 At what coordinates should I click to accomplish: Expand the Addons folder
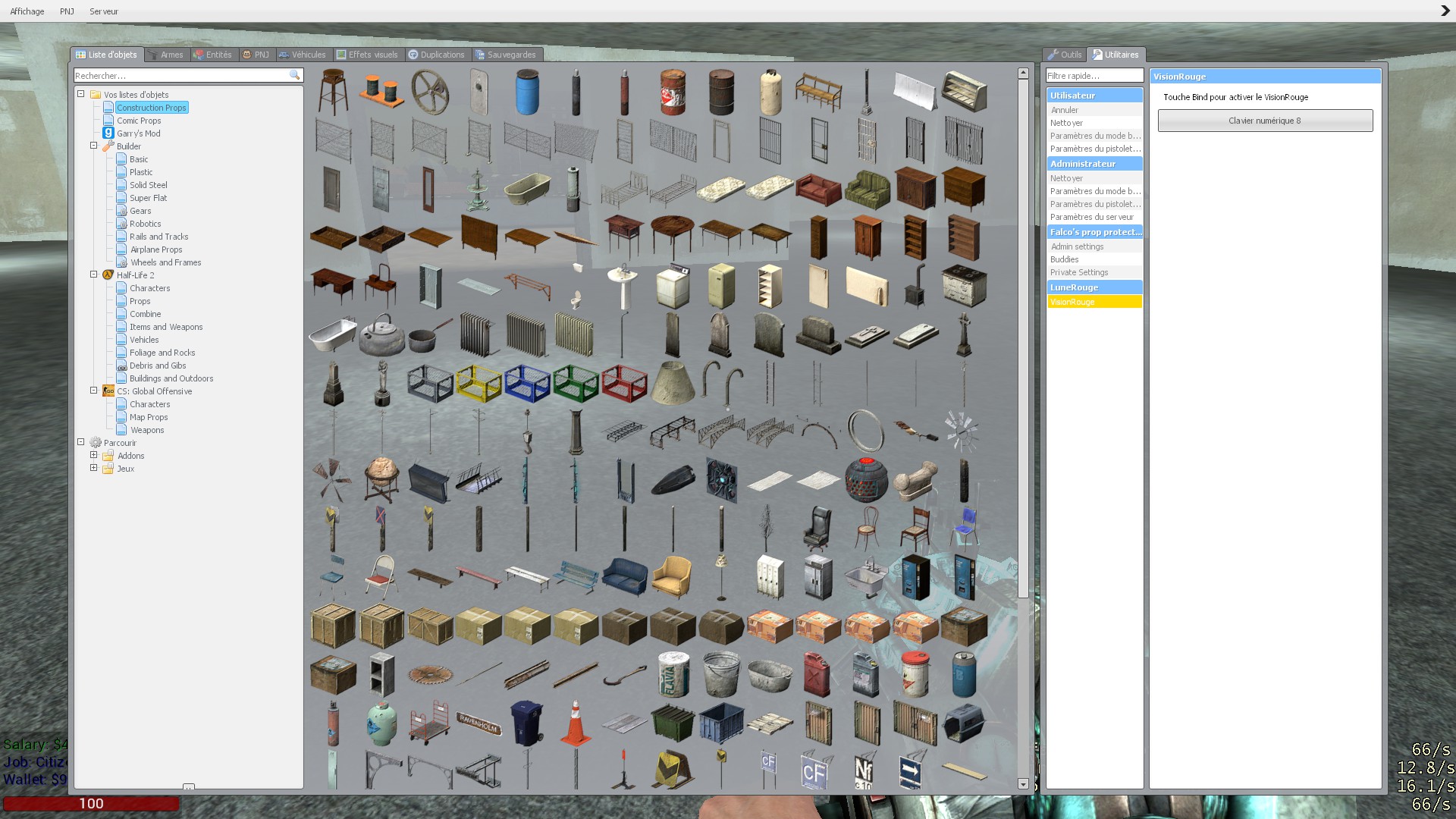coord(94,455)
